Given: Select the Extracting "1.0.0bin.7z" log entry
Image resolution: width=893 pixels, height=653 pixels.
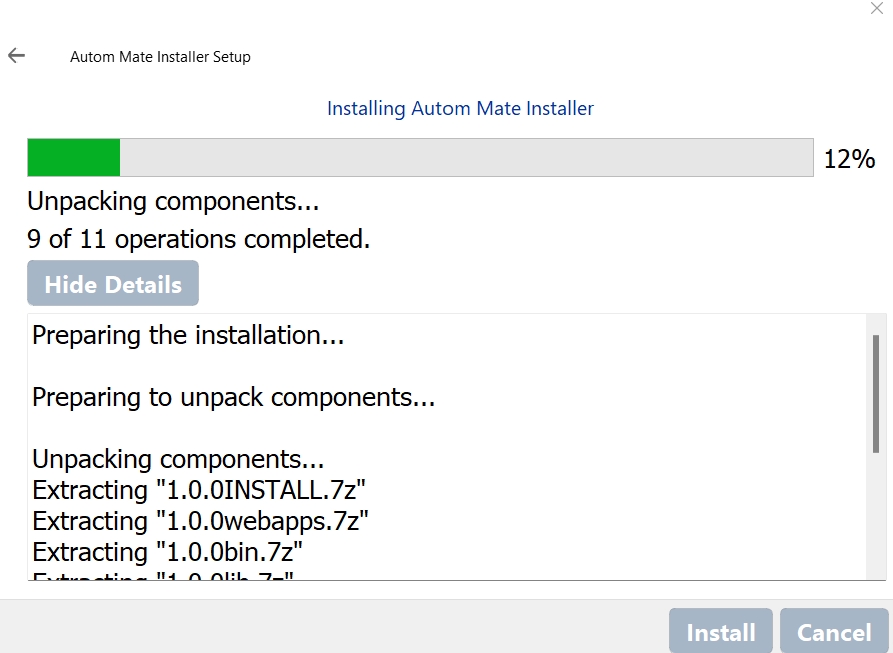Looking at the screenshot, I should click(x=167, y=553).
